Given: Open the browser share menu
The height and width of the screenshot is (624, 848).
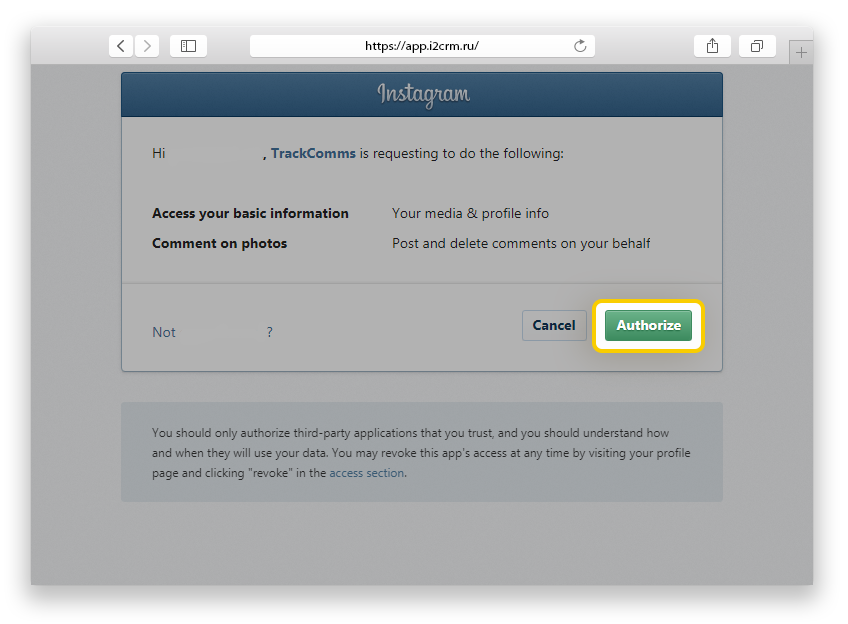Looking at the screenshot, I should point(712,46).
